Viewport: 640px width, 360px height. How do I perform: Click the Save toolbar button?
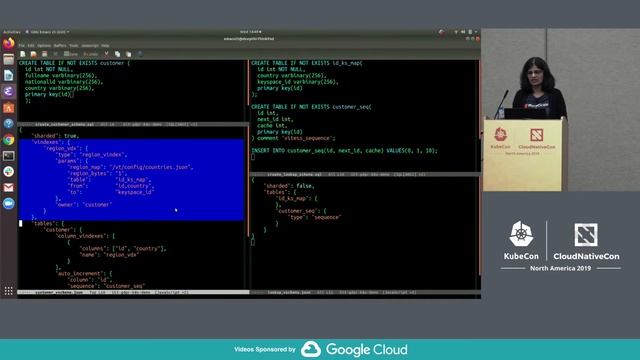[x=71, y=54]
